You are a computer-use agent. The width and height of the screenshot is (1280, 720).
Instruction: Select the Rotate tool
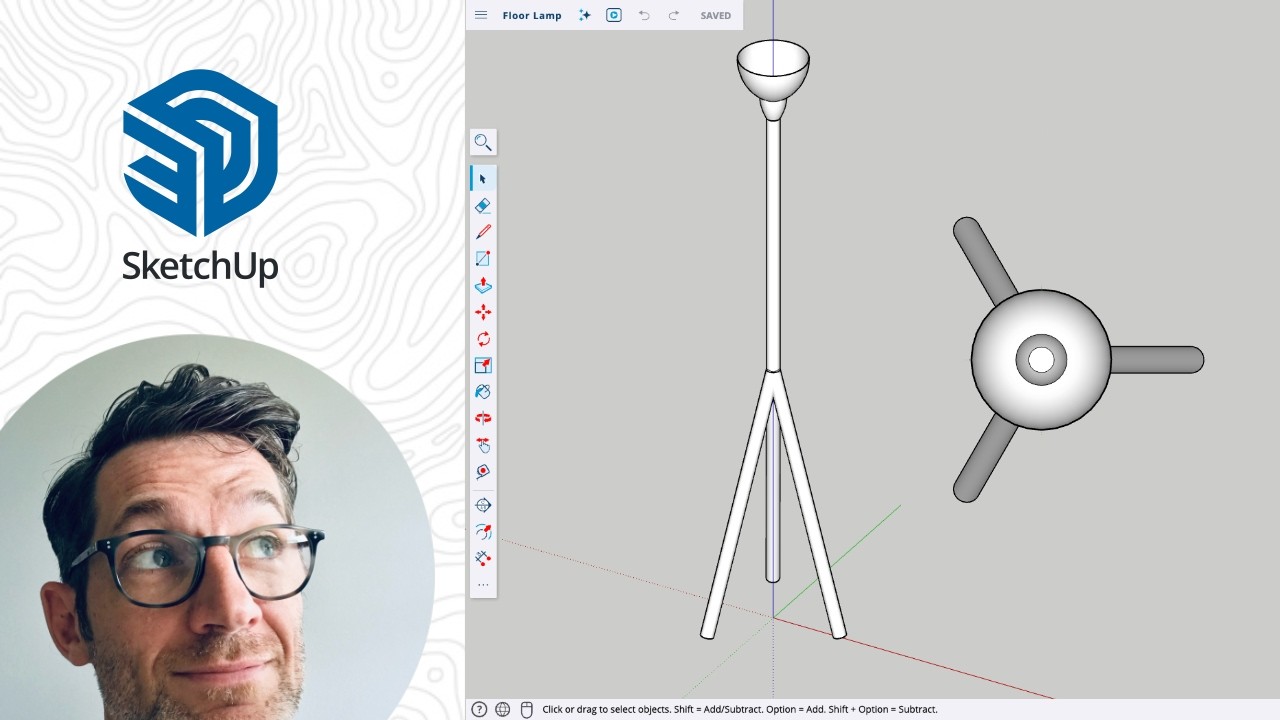click(x=483, y=339)
